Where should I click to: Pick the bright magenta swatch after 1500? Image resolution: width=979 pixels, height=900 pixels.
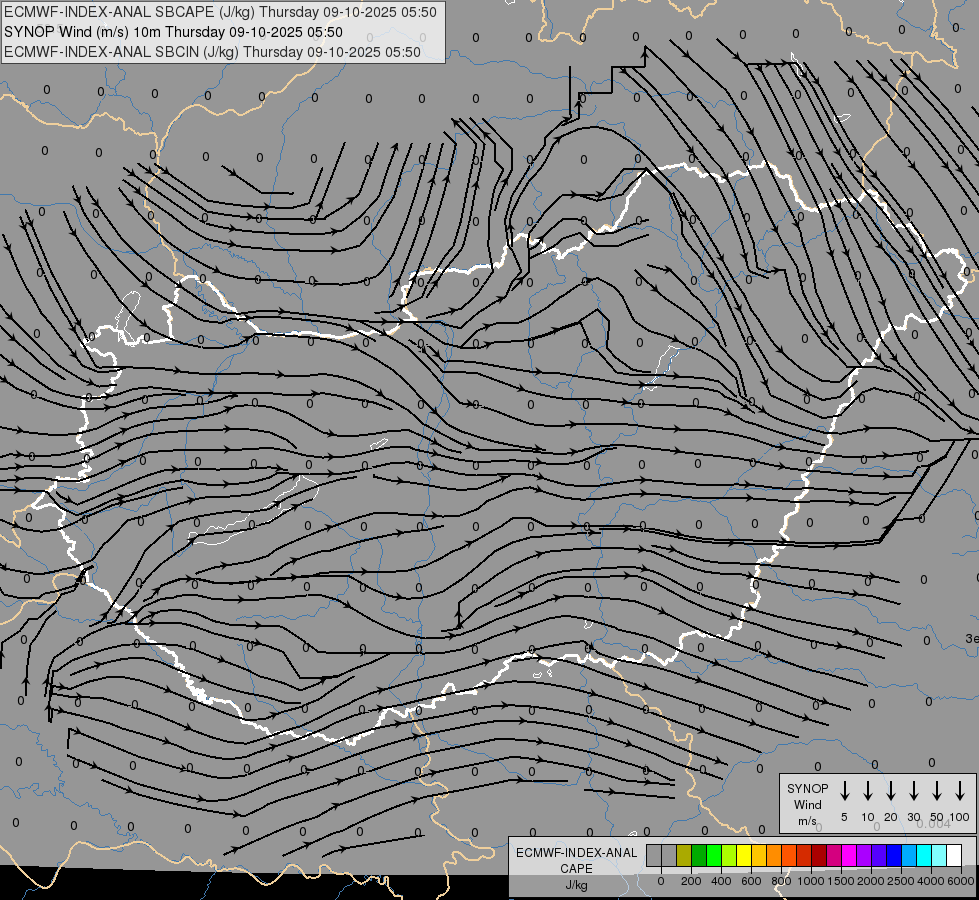[849, 855]
